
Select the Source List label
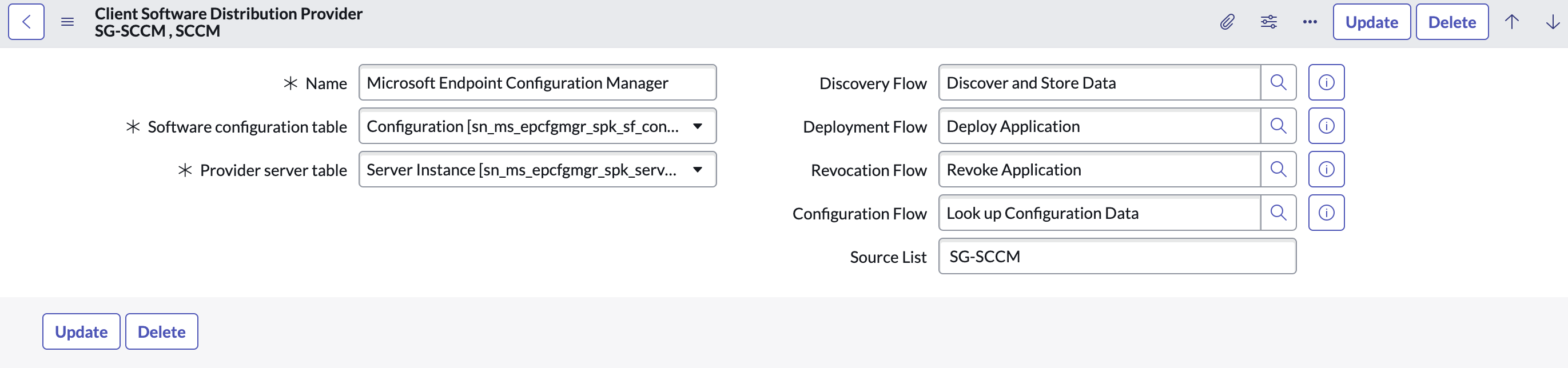pos(888,257)
